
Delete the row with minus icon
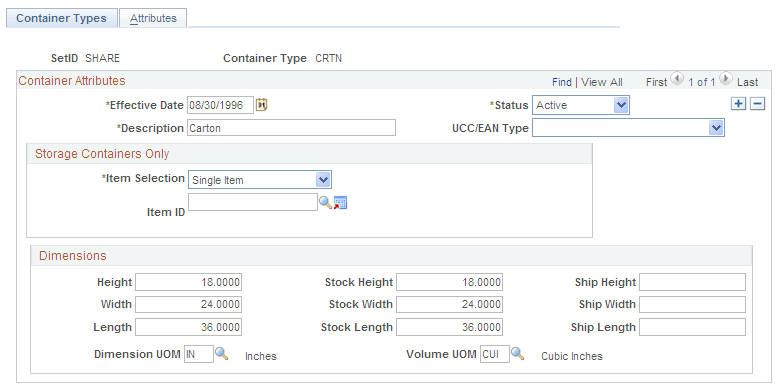tap(758, 104)
